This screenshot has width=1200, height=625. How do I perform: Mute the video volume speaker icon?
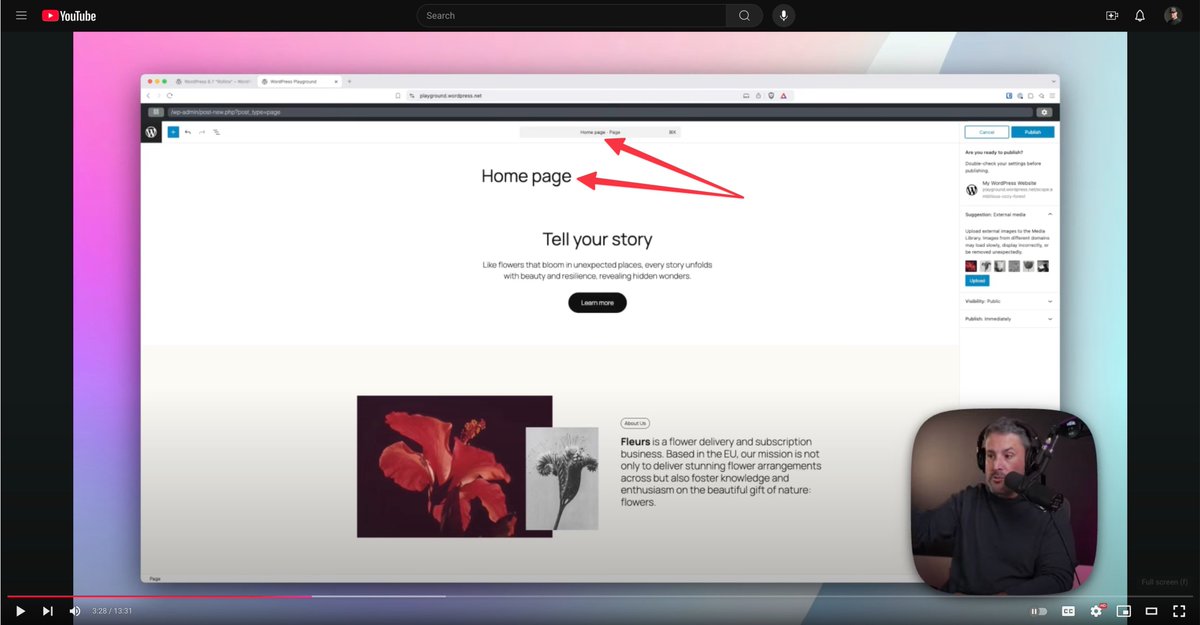point(75,611)
